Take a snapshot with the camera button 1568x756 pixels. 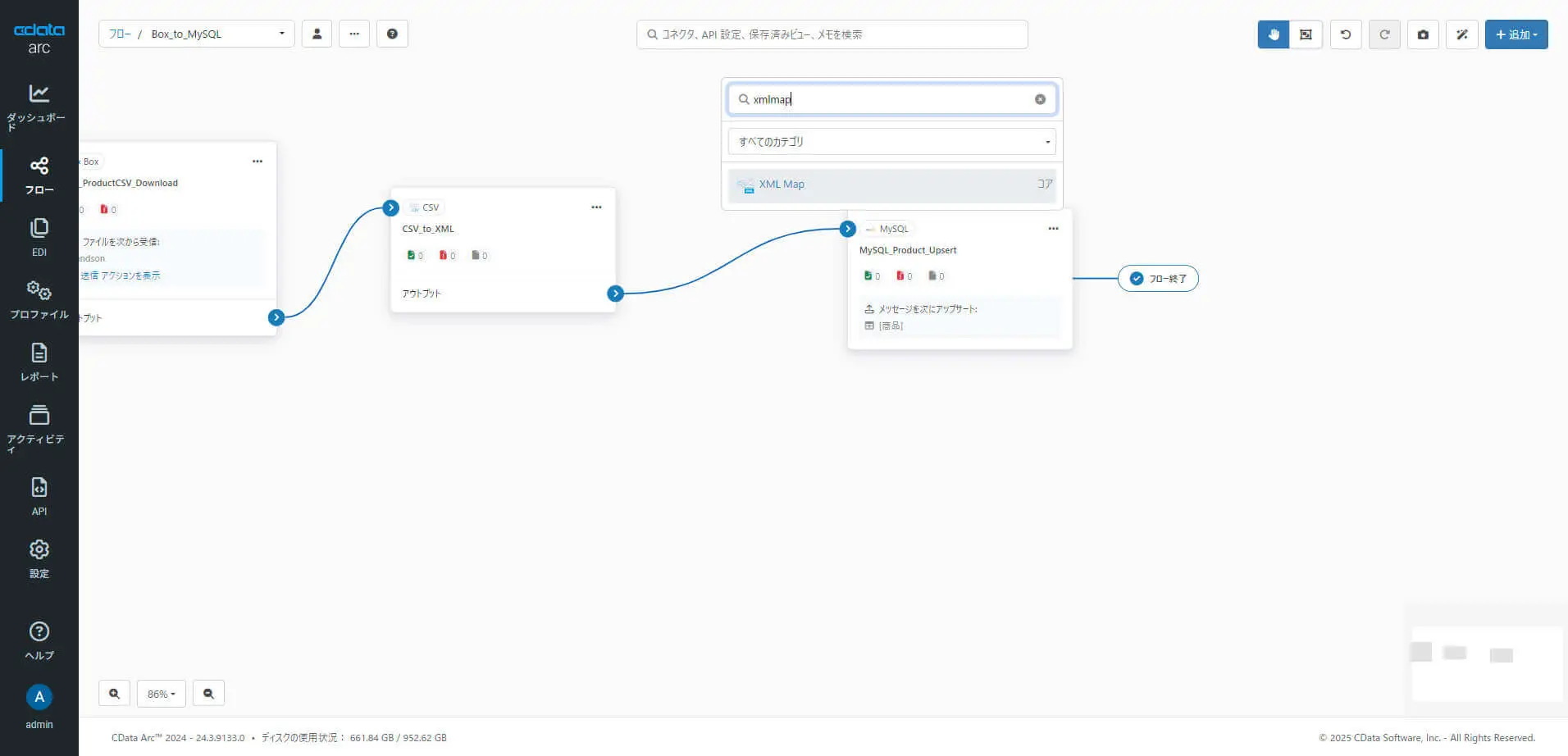(x=1423, y=34)
